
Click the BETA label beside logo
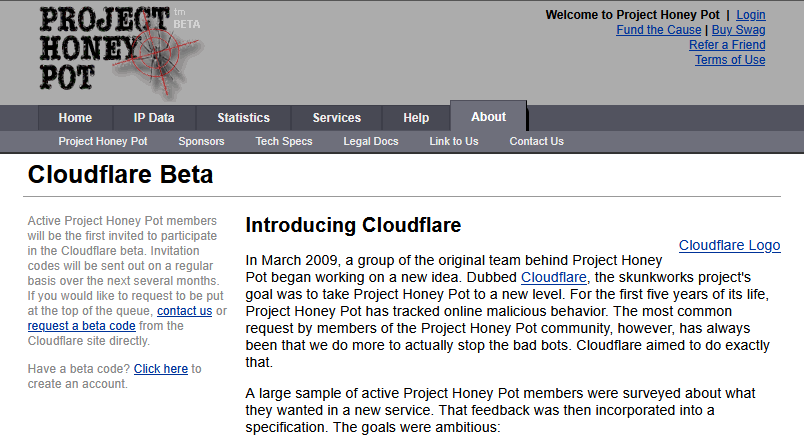click(187, 24)
